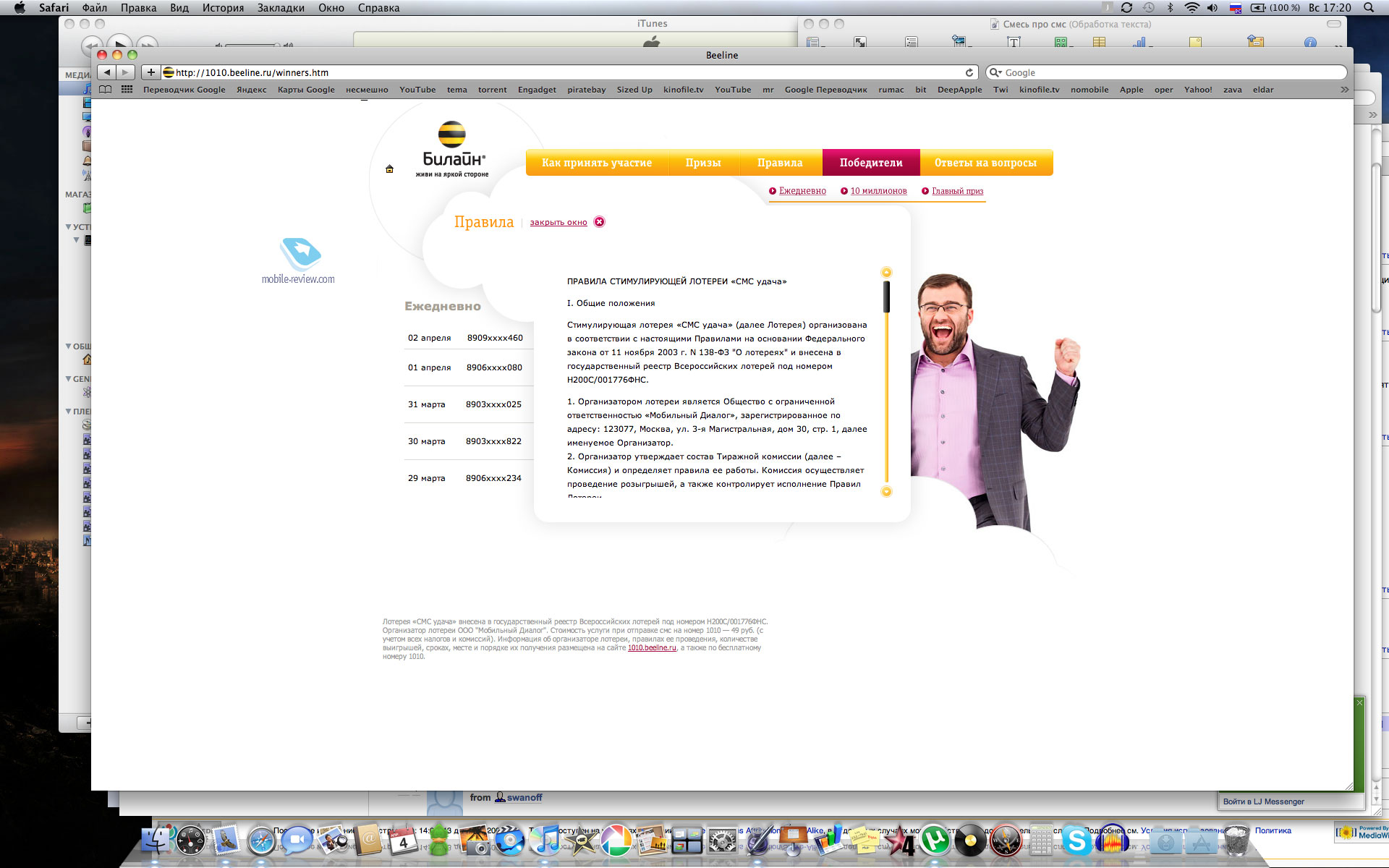The image size is (1389, 868).
Task: Open the Переводчик Google bookmark
Action: [184, 90]
